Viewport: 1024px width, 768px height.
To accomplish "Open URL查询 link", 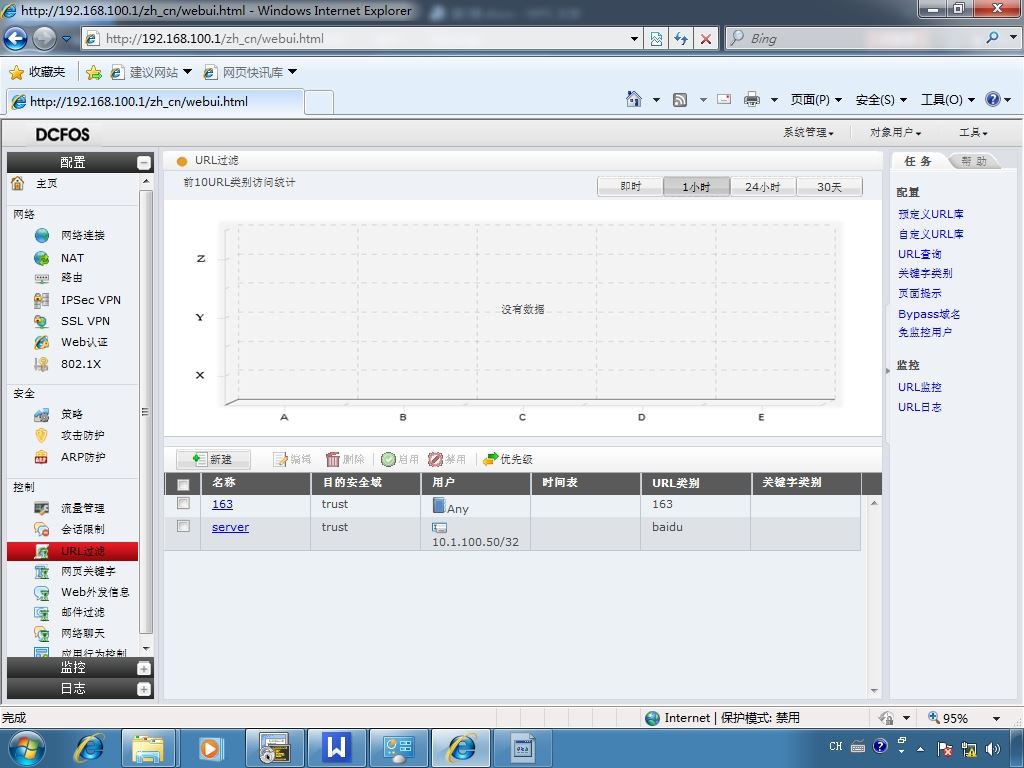I will 920,254.
